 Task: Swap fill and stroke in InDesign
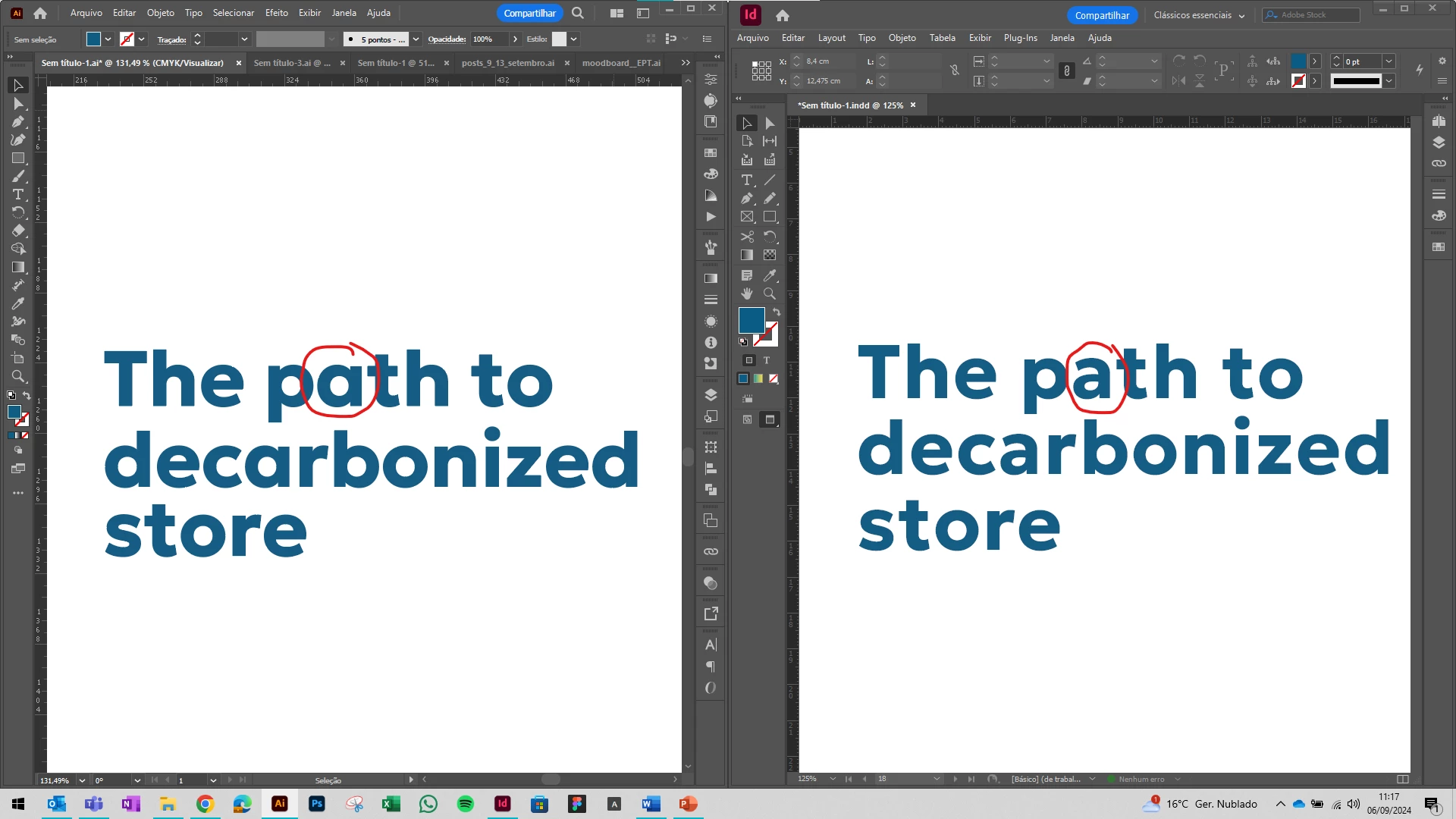pos(777,312)
